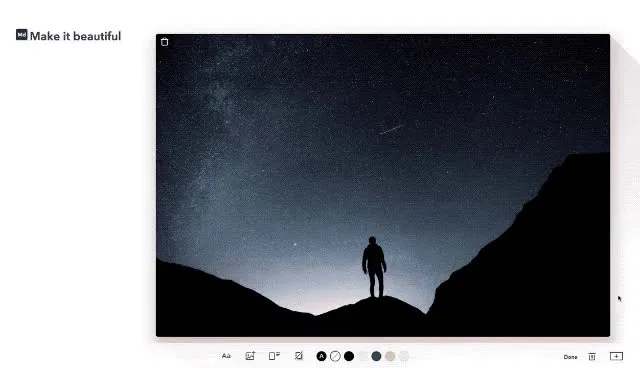Select the solid black color swatch

pos(349,356)
